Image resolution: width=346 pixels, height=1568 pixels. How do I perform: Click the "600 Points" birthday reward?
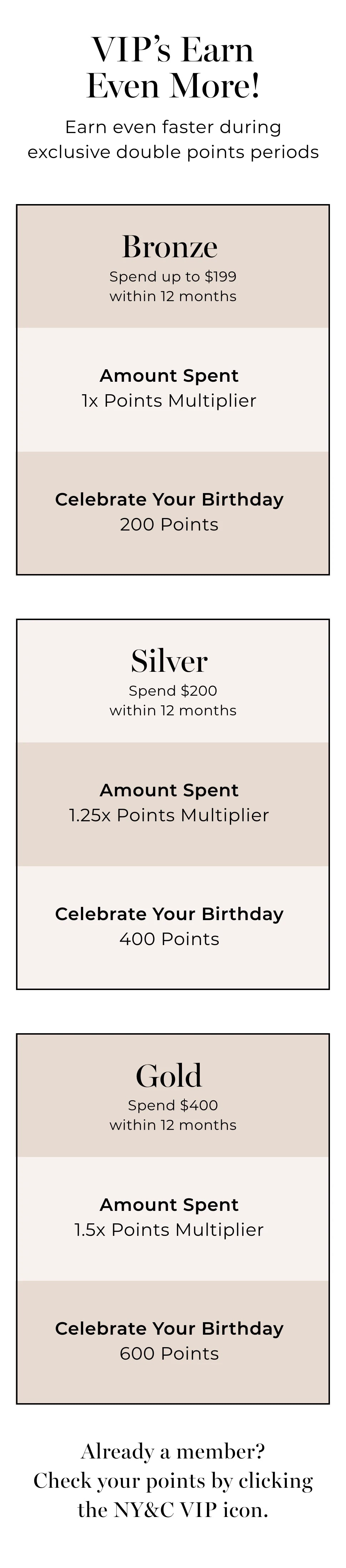(169, 1353)
